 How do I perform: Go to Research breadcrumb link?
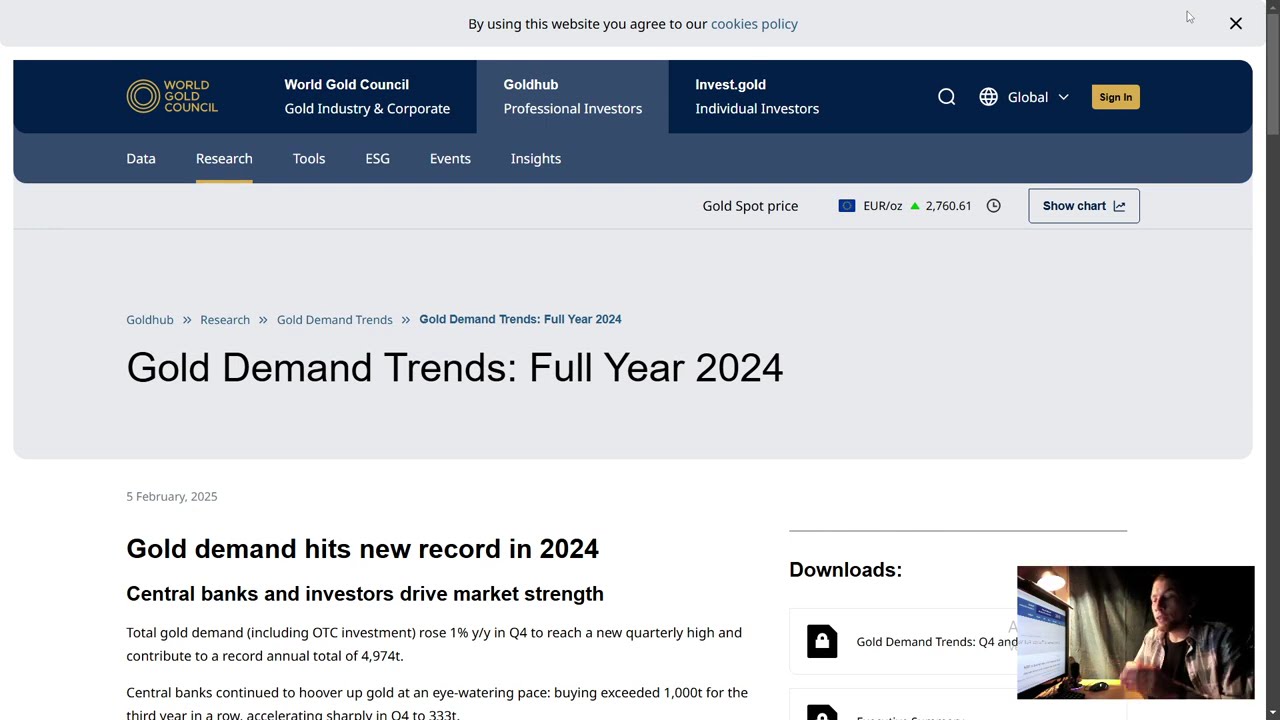coord(225,319)
